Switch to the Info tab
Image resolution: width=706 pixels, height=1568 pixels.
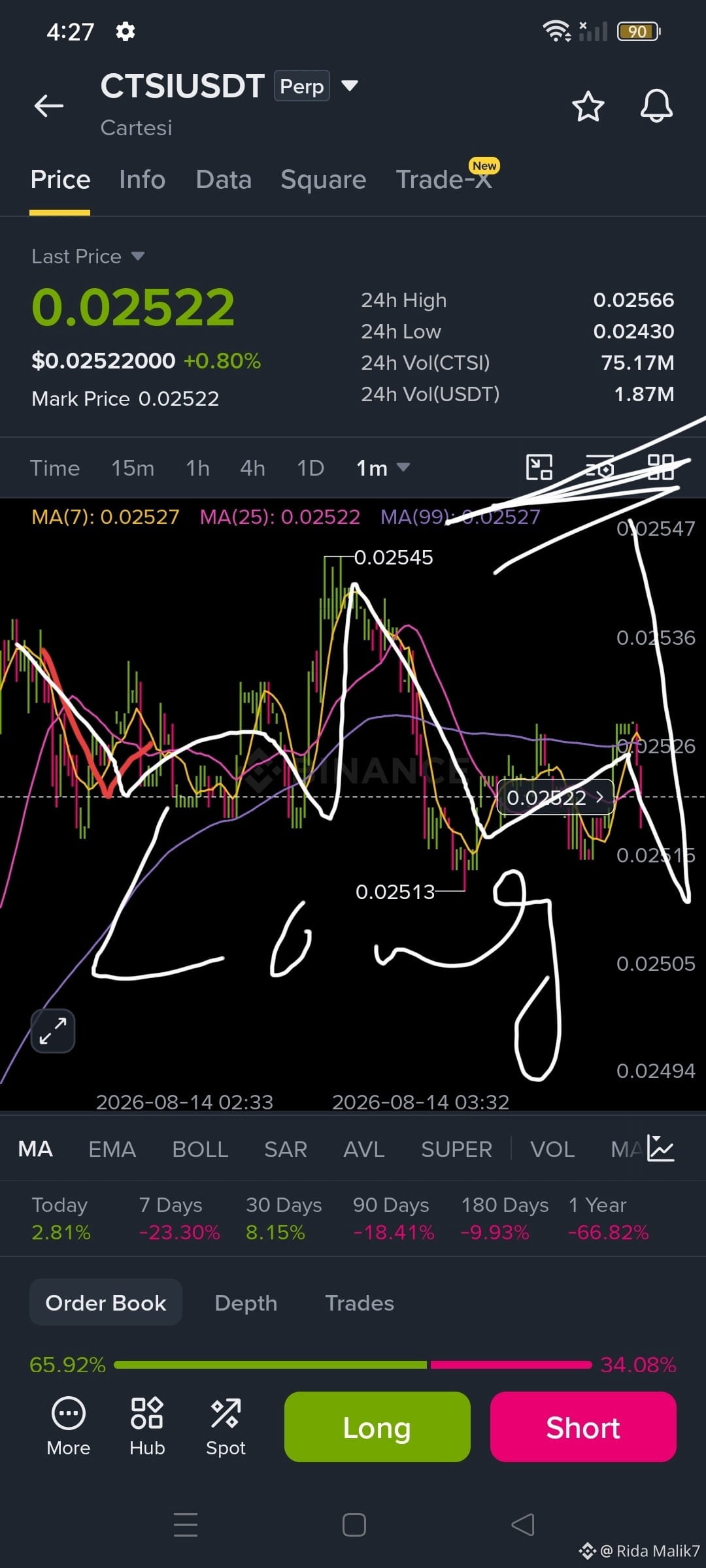pos(142,180)
